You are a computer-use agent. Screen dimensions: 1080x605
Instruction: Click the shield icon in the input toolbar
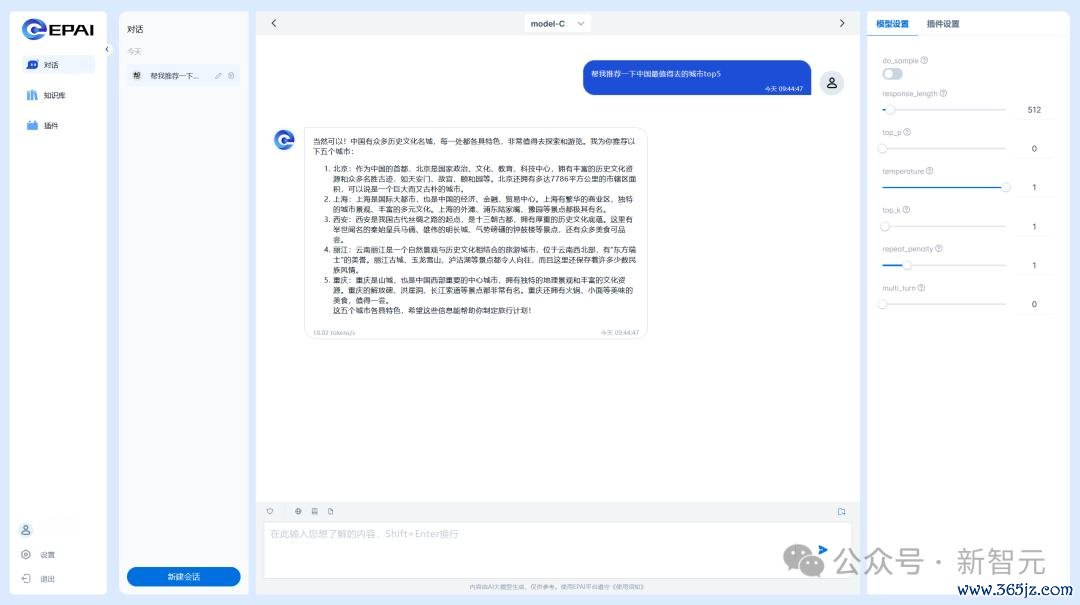270,511
